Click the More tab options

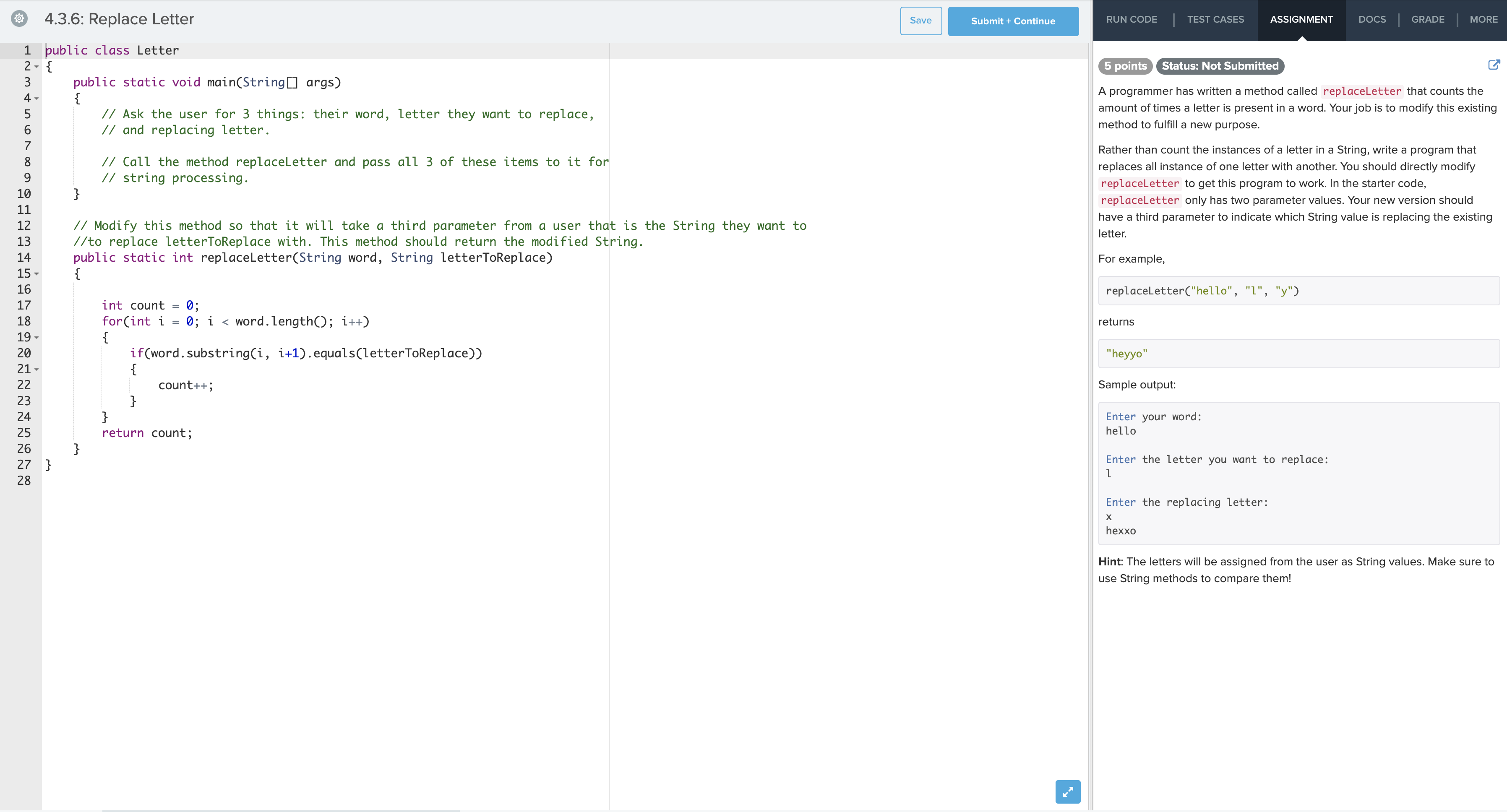click(x=1483, y=18)
